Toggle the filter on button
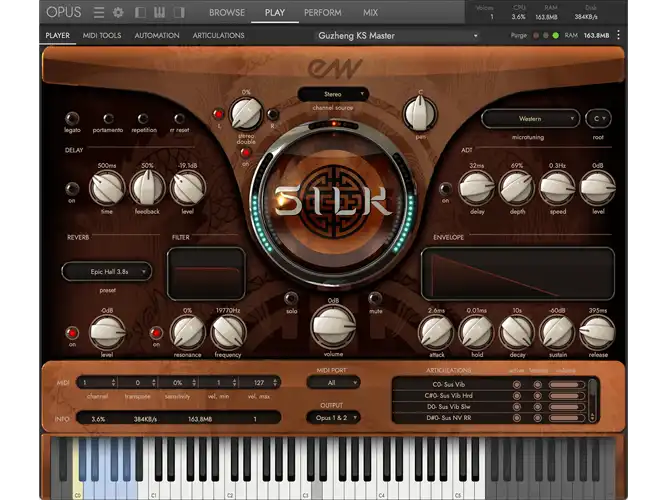This screenshot has height=500, width=667. tap(156, 333)
